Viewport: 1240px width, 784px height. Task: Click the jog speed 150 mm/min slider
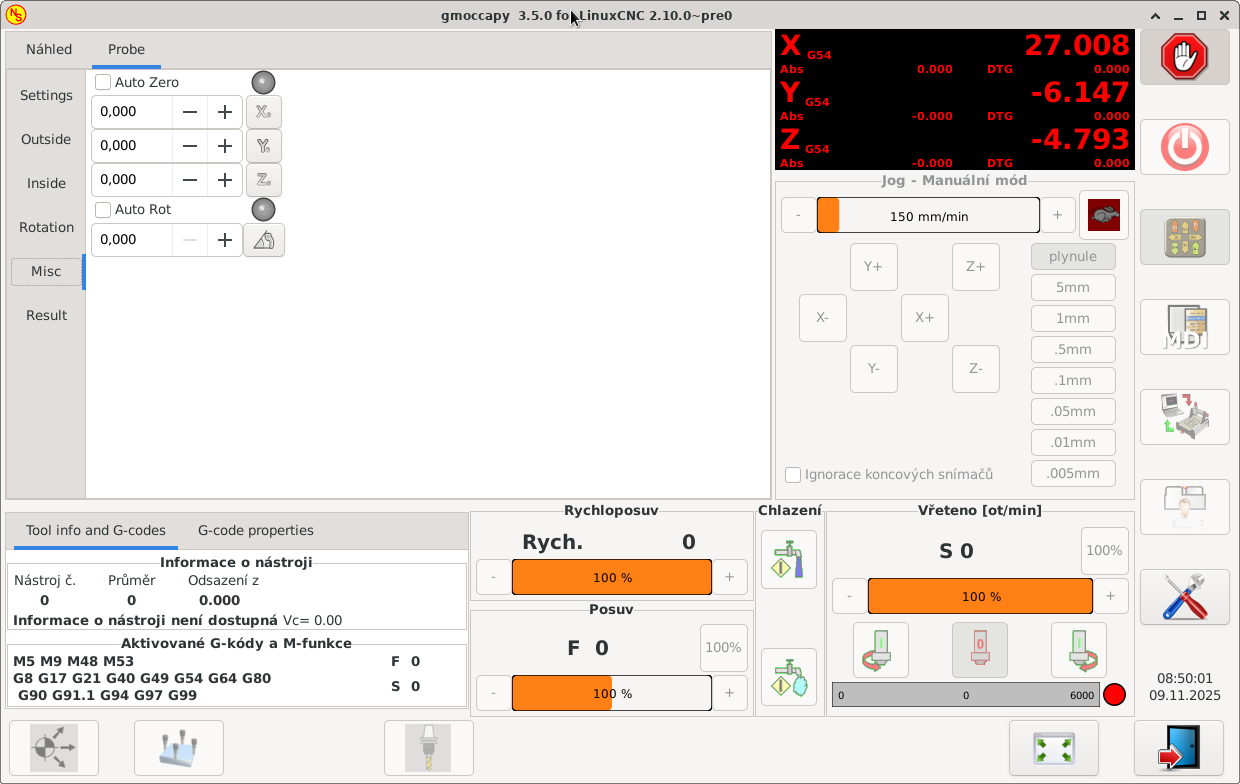(x=928, y=216)
